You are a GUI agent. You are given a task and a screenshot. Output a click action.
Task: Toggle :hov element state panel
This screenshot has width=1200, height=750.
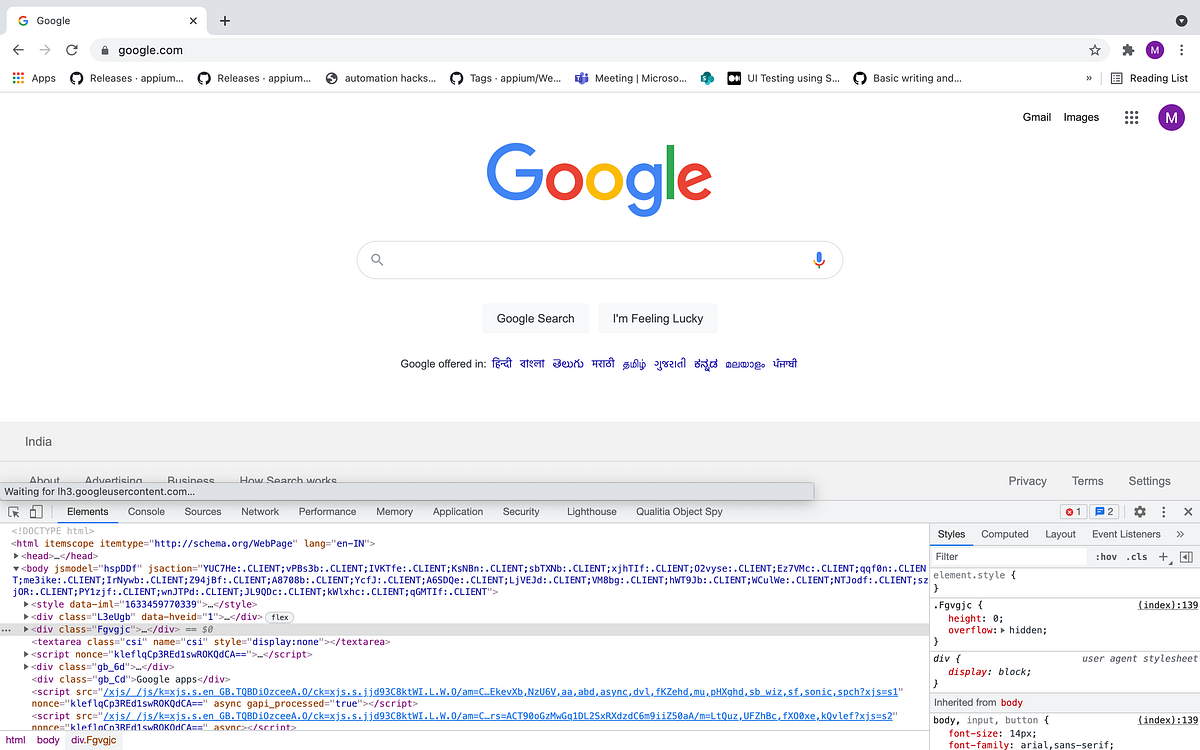[1105, 556]
